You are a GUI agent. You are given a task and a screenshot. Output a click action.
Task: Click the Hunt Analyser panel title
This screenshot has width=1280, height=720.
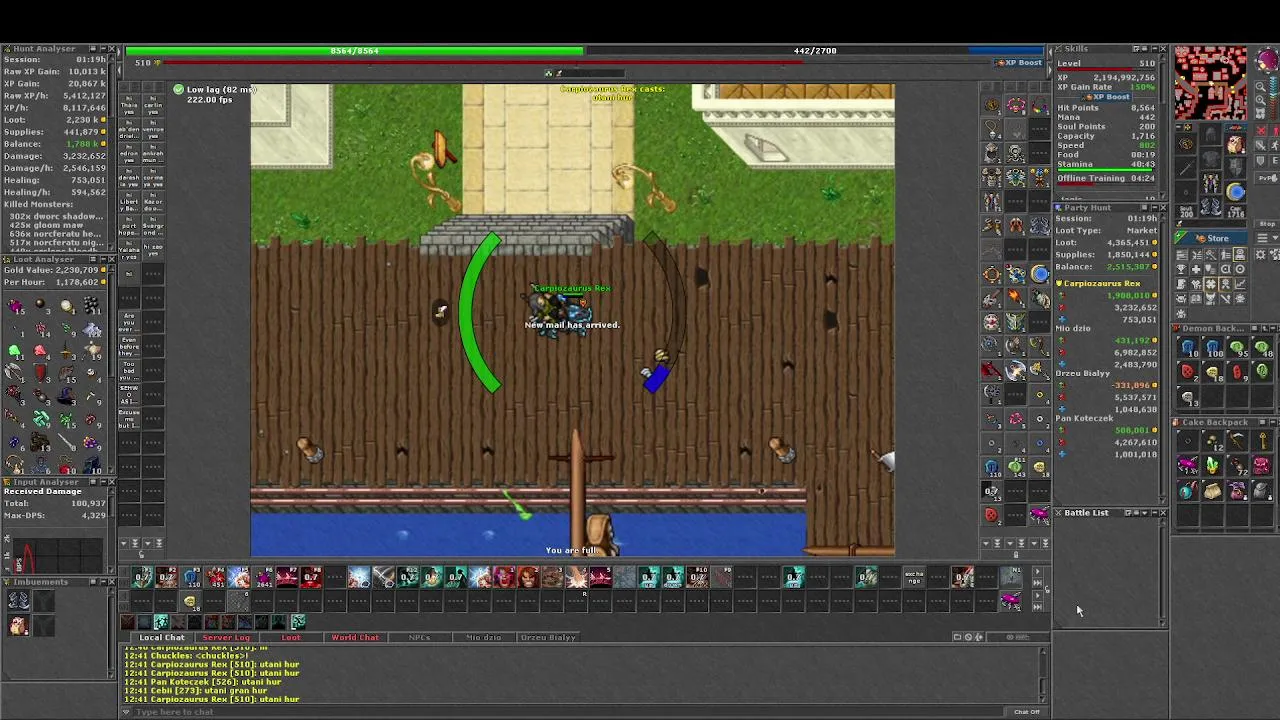44,48
